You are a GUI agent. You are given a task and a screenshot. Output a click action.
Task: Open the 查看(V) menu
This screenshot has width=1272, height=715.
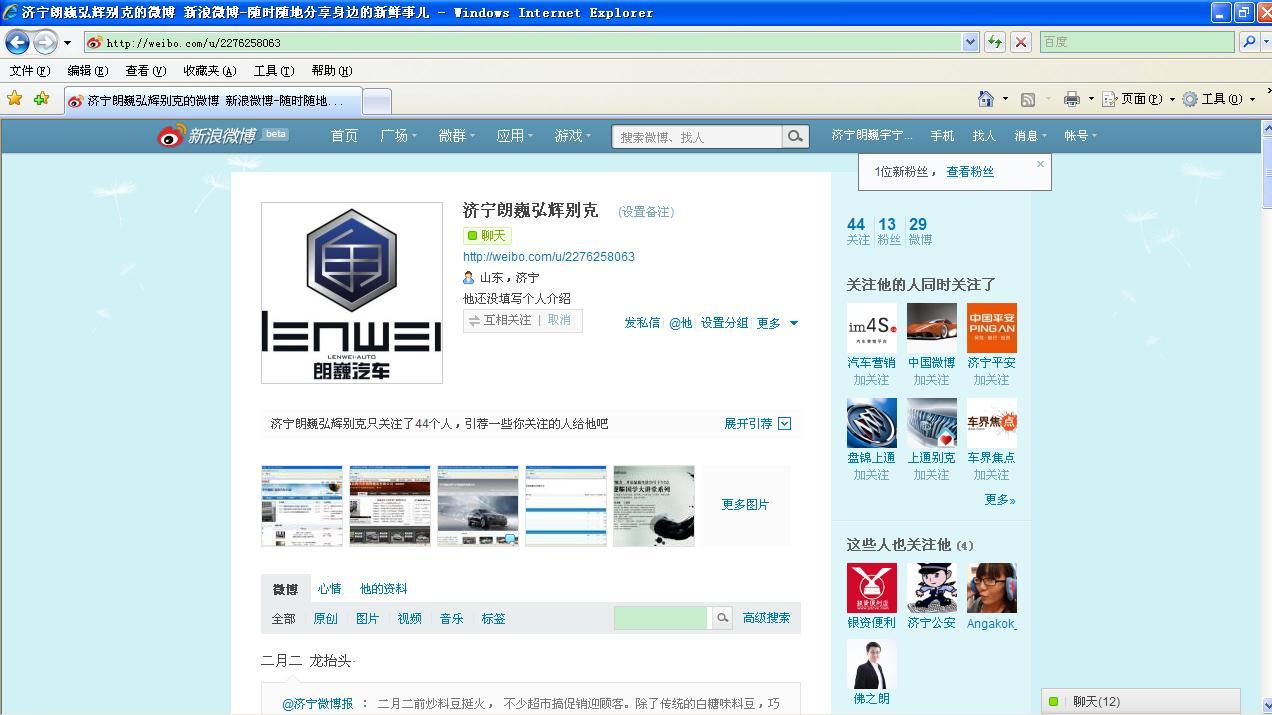coord(145,71)
